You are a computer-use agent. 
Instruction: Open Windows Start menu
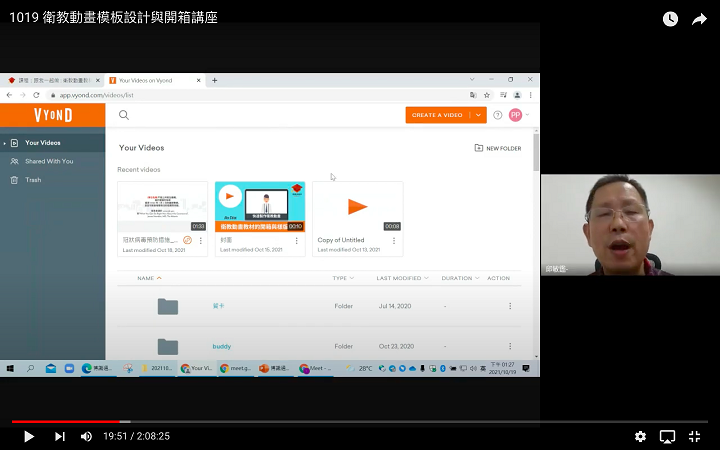tap(10, 368)
